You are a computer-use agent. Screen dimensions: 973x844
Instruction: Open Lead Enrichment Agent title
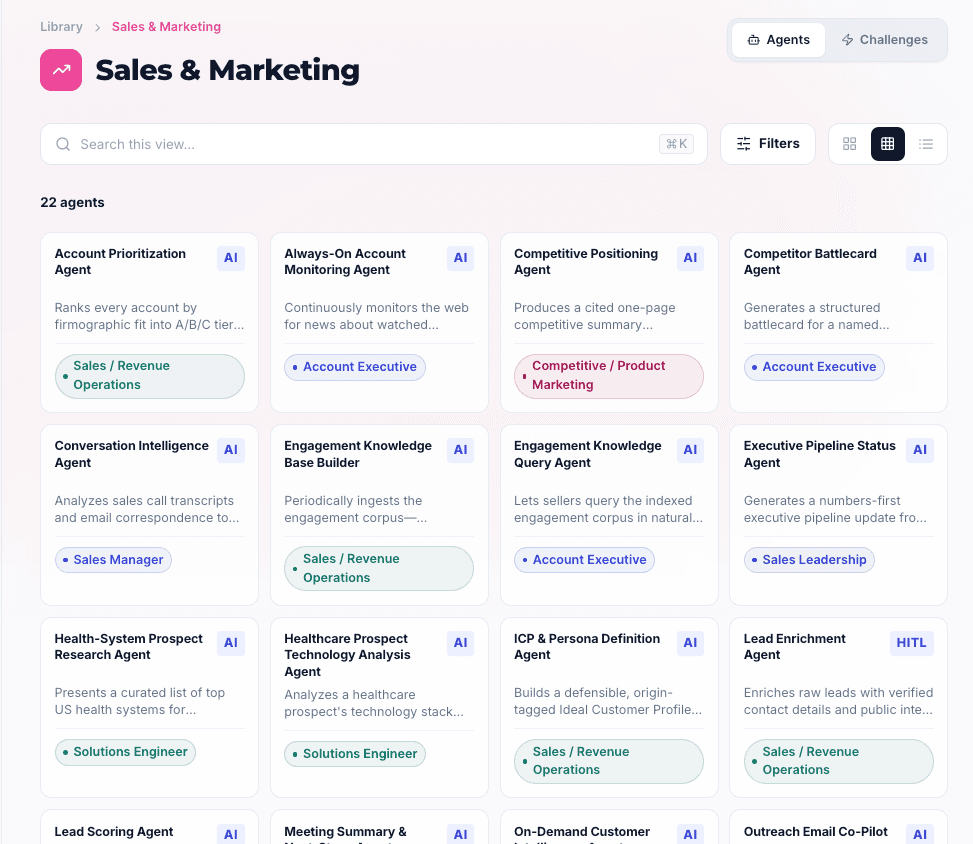click(795, 647)
